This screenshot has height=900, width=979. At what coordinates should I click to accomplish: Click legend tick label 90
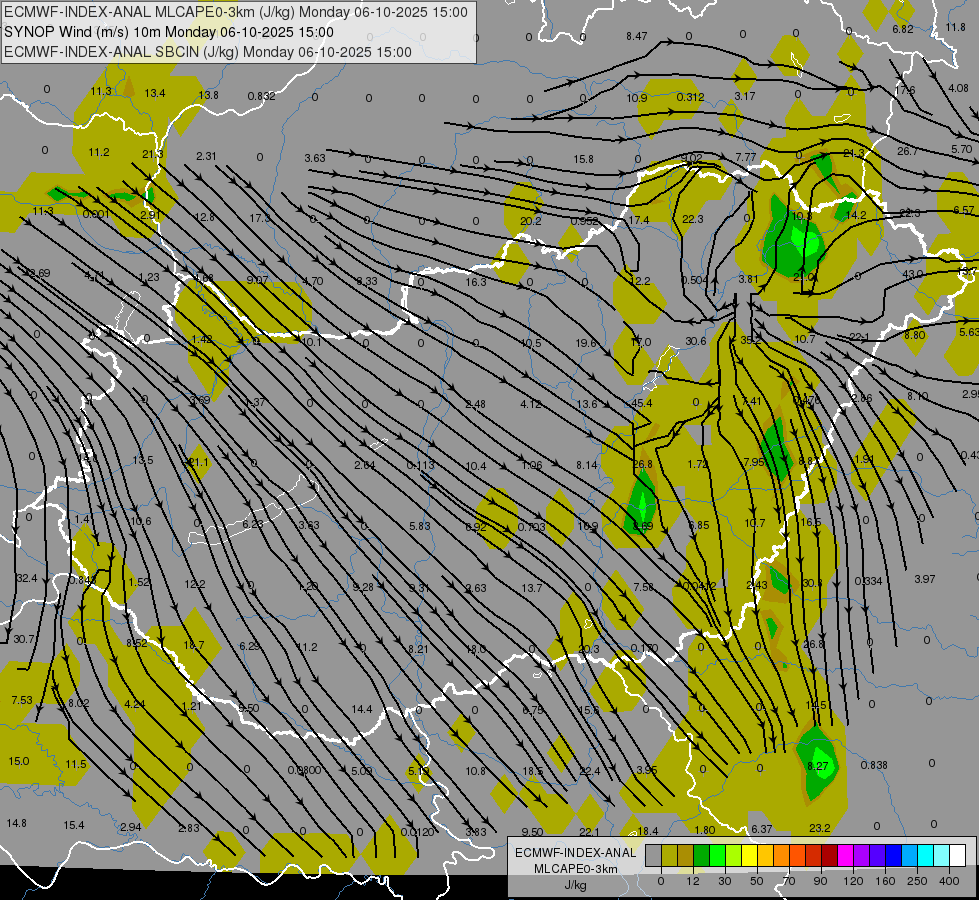point(820,881)
